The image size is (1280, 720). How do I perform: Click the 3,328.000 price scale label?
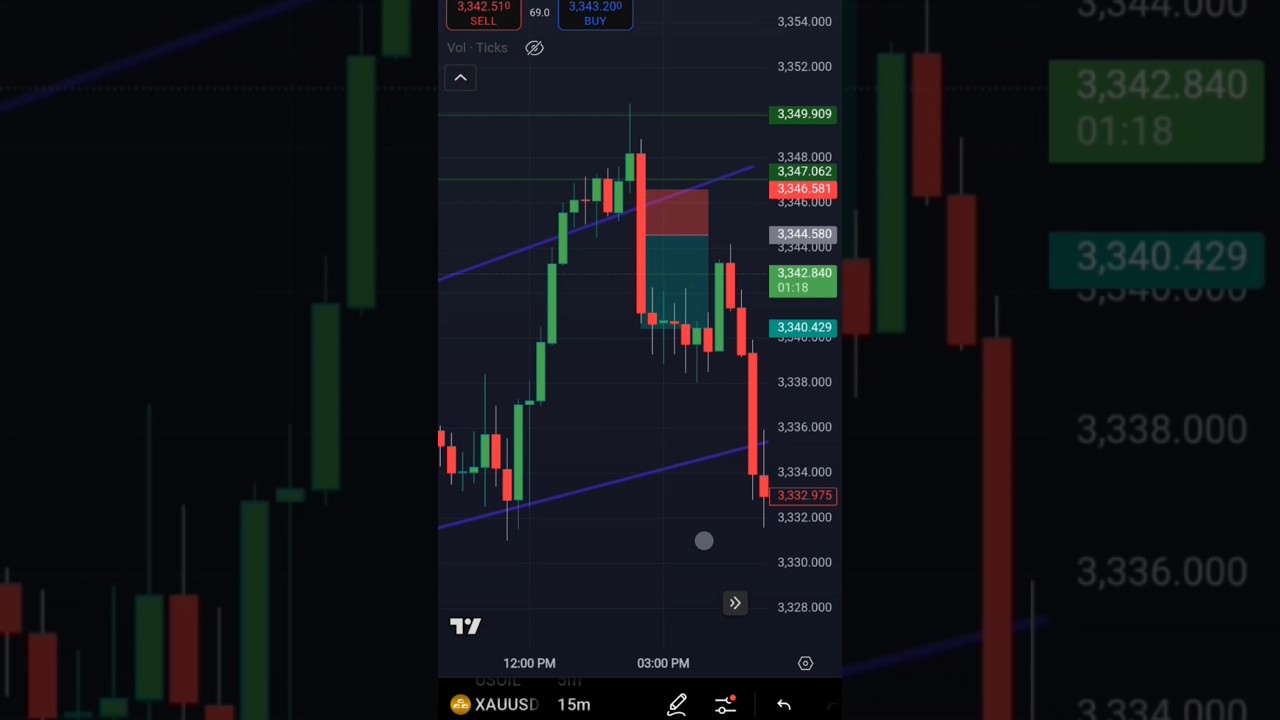coord(804,607)
